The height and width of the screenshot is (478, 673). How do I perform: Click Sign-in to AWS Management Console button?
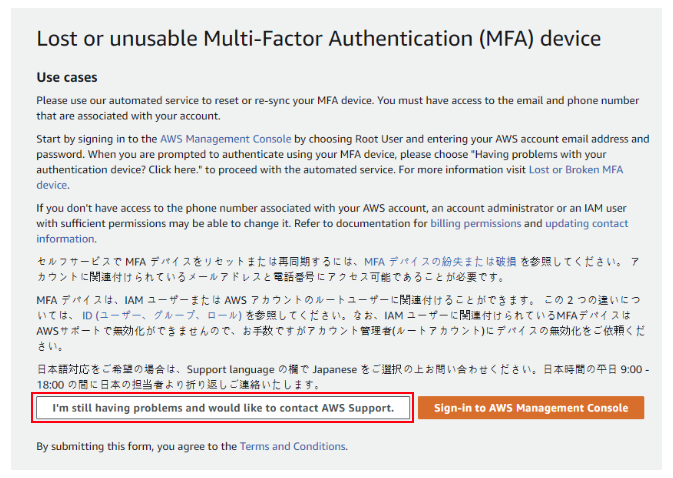[531, 408]
